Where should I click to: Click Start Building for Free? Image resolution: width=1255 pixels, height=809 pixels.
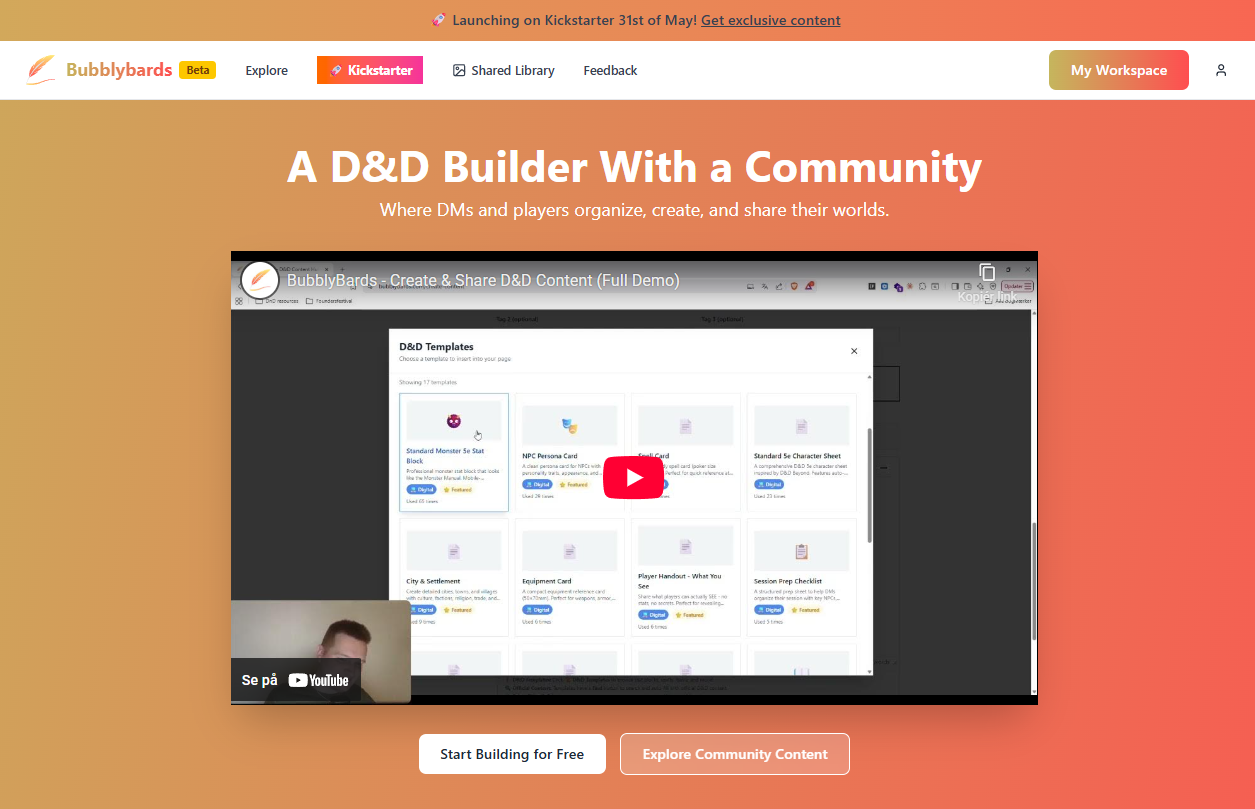(x=512, y=754)
